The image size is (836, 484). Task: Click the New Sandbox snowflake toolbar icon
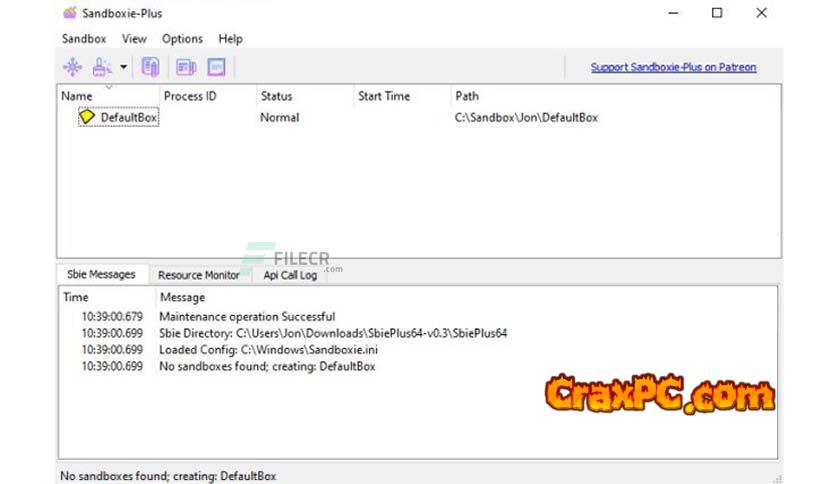pyautogui.click(x=73, y=67)
